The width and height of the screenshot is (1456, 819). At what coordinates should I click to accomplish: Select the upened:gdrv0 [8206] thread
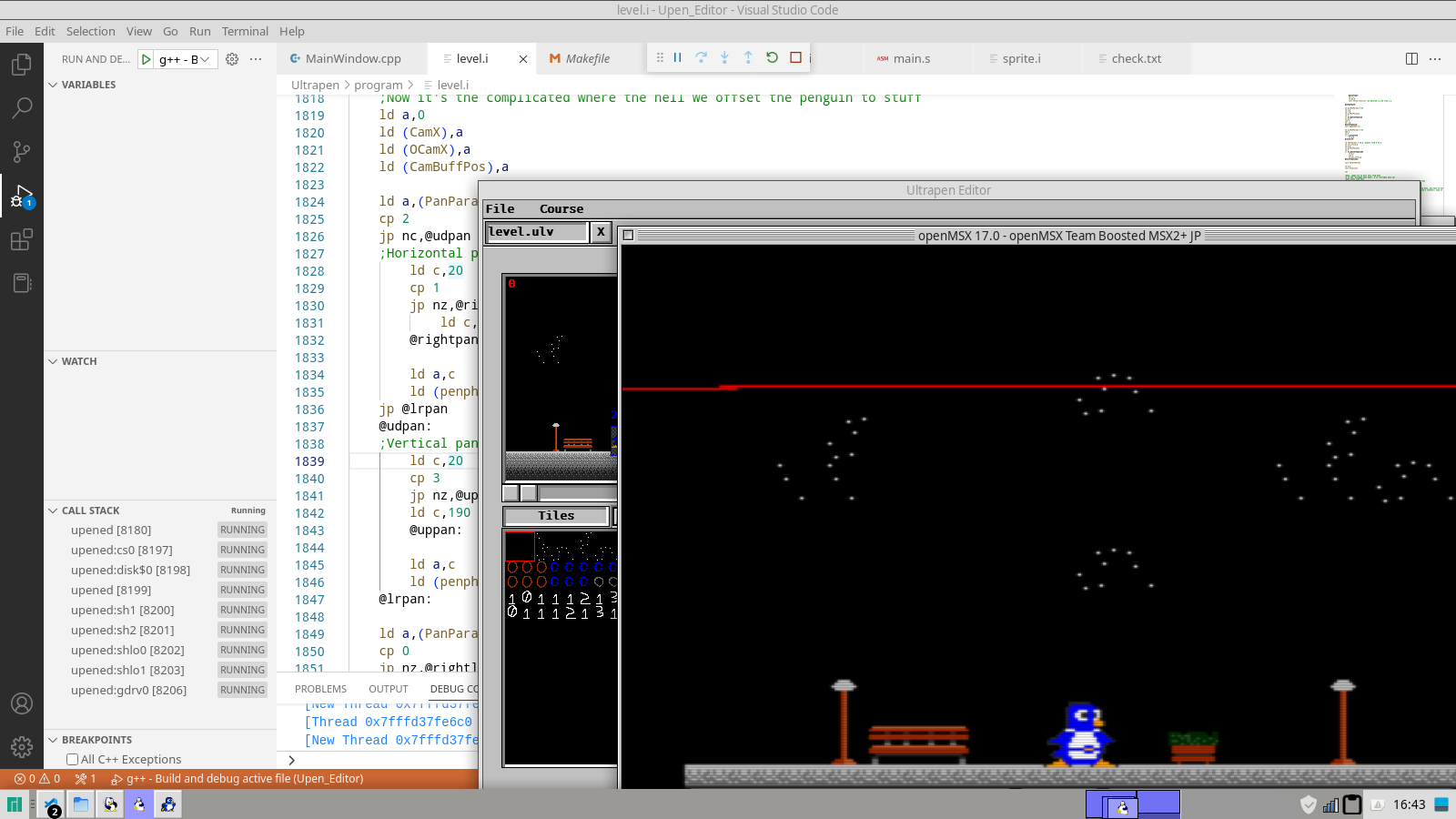coord(160,690)
